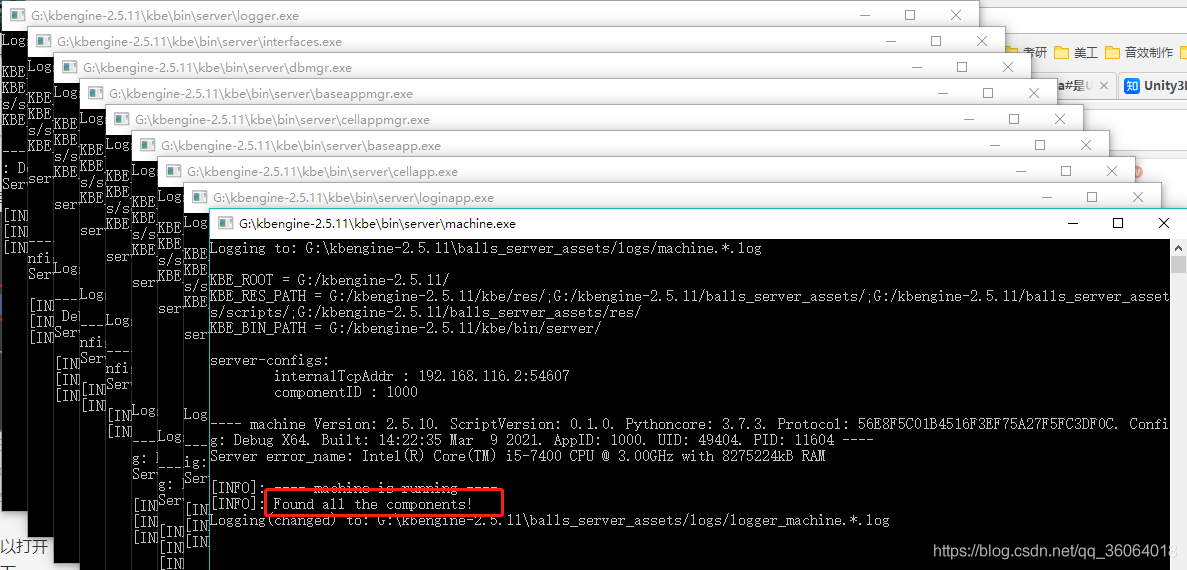Click the baseappmgr.exe title bar text
This screenshot has width=1187, height=570.
click(x=260, y=94)
